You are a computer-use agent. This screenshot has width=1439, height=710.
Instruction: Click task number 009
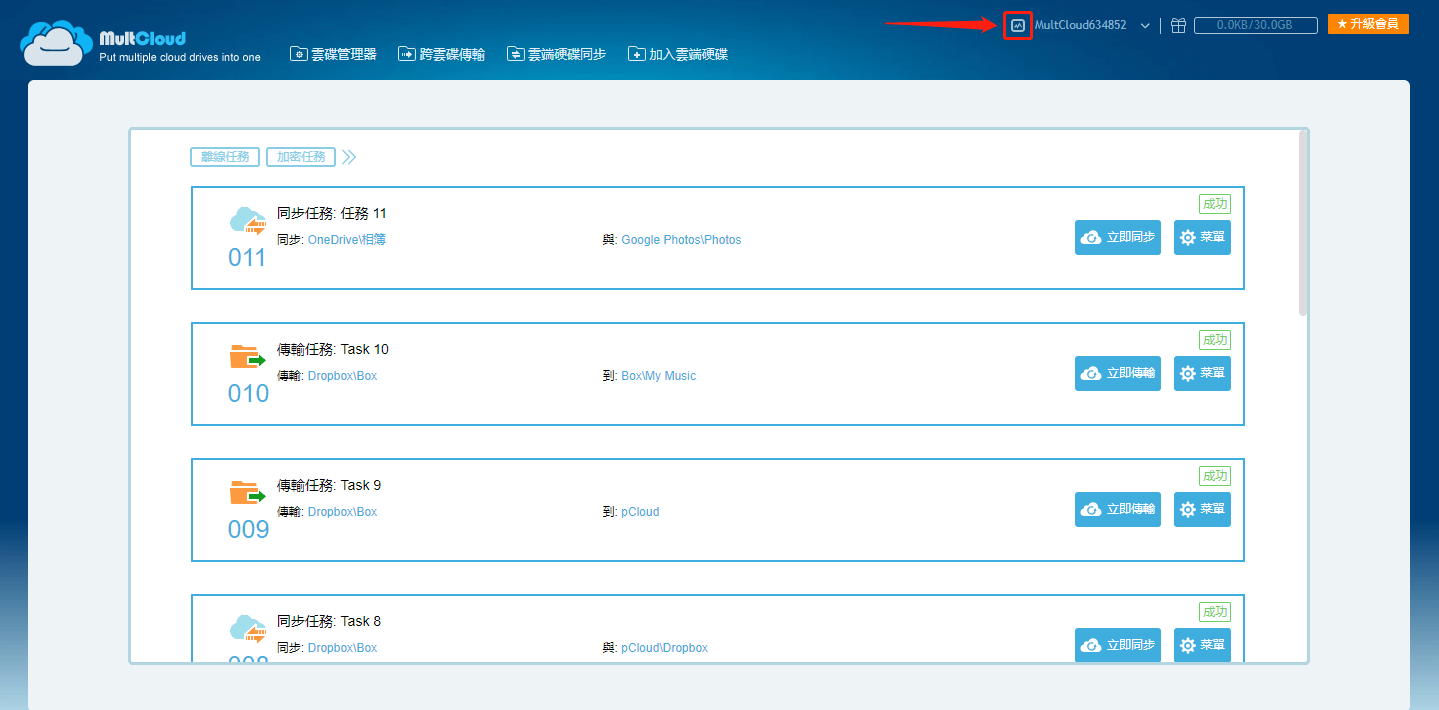(248, 530)
